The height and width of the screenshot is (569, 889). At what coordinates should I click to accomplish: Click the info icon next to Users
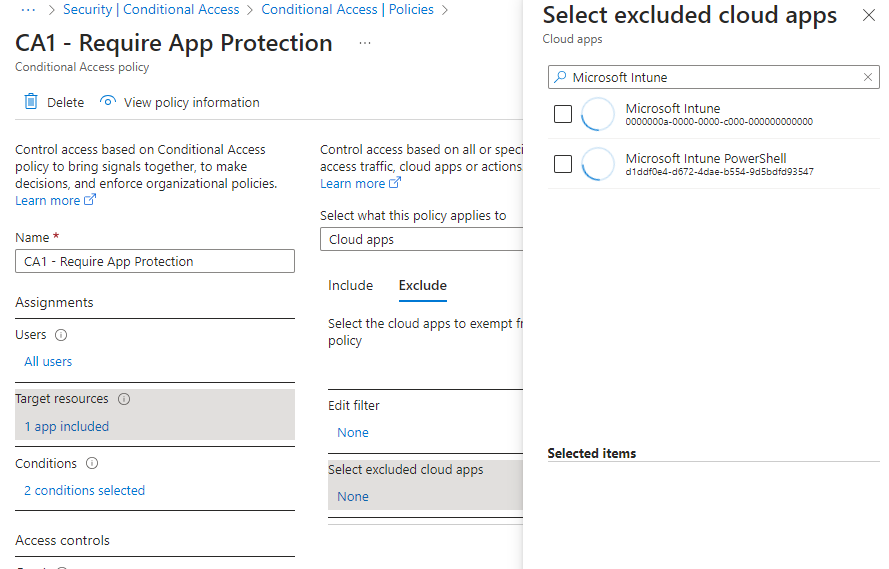click(61, 335)
